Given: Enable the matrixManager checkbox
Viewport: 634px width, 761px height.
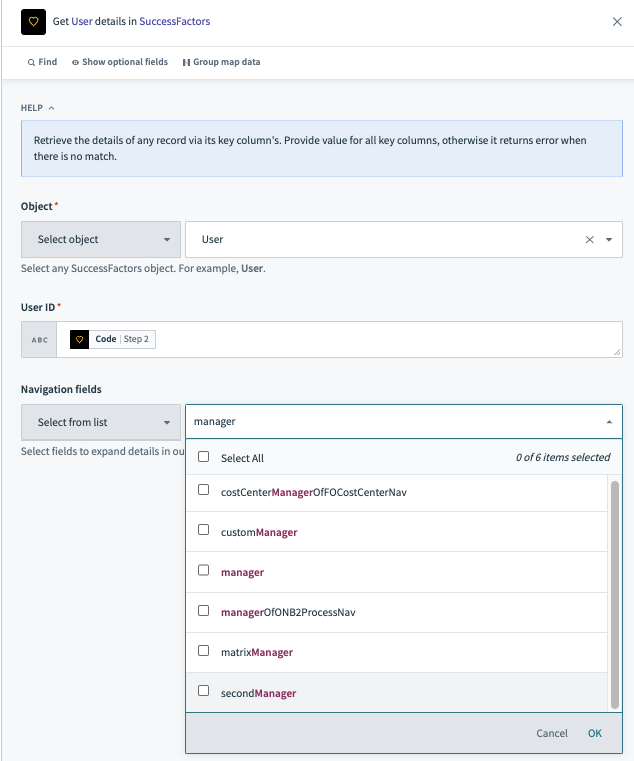Looking at the screenshot, I should click(x=204, y=651).
